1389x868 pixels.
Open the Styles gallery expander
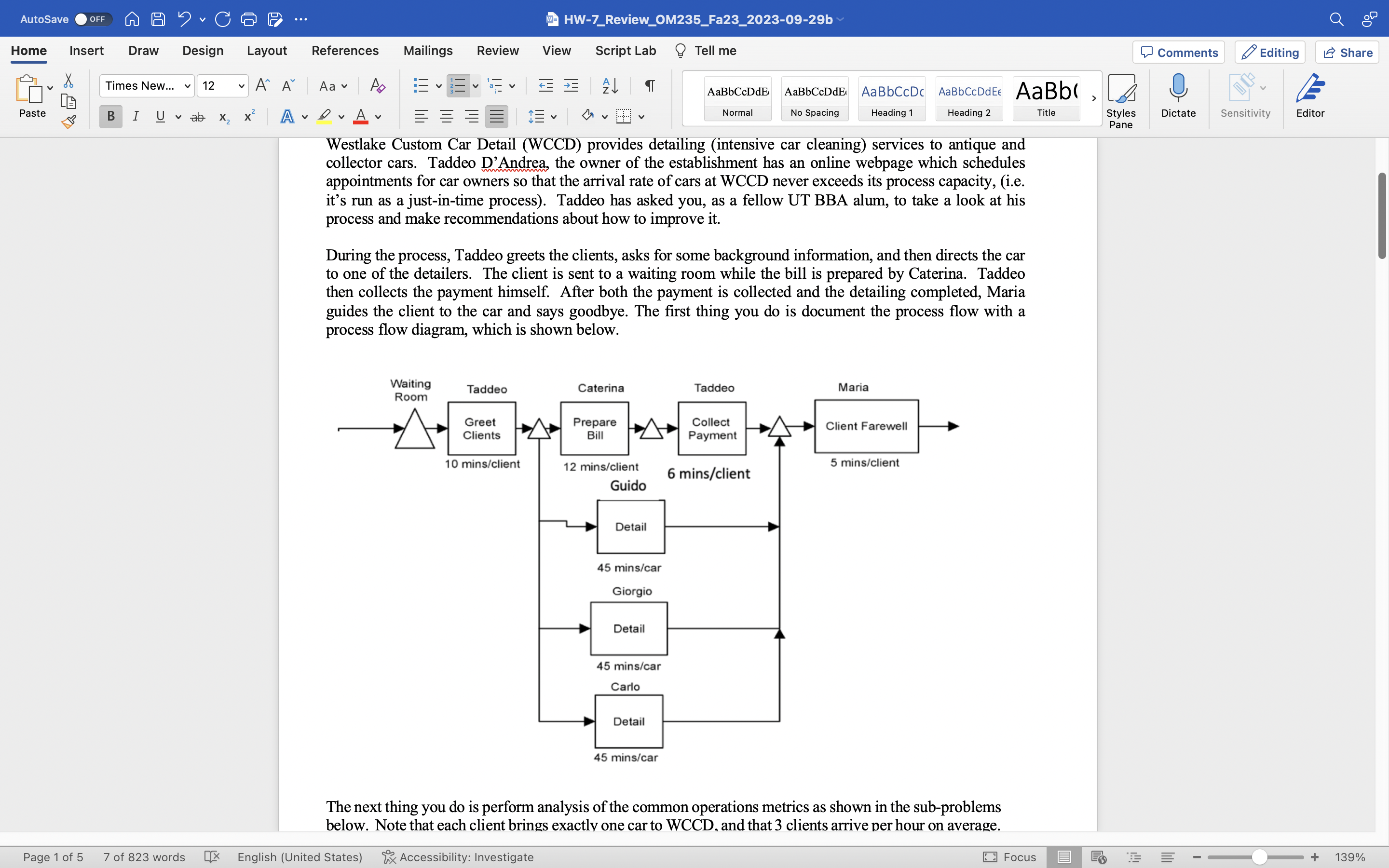coord(1093,96)
